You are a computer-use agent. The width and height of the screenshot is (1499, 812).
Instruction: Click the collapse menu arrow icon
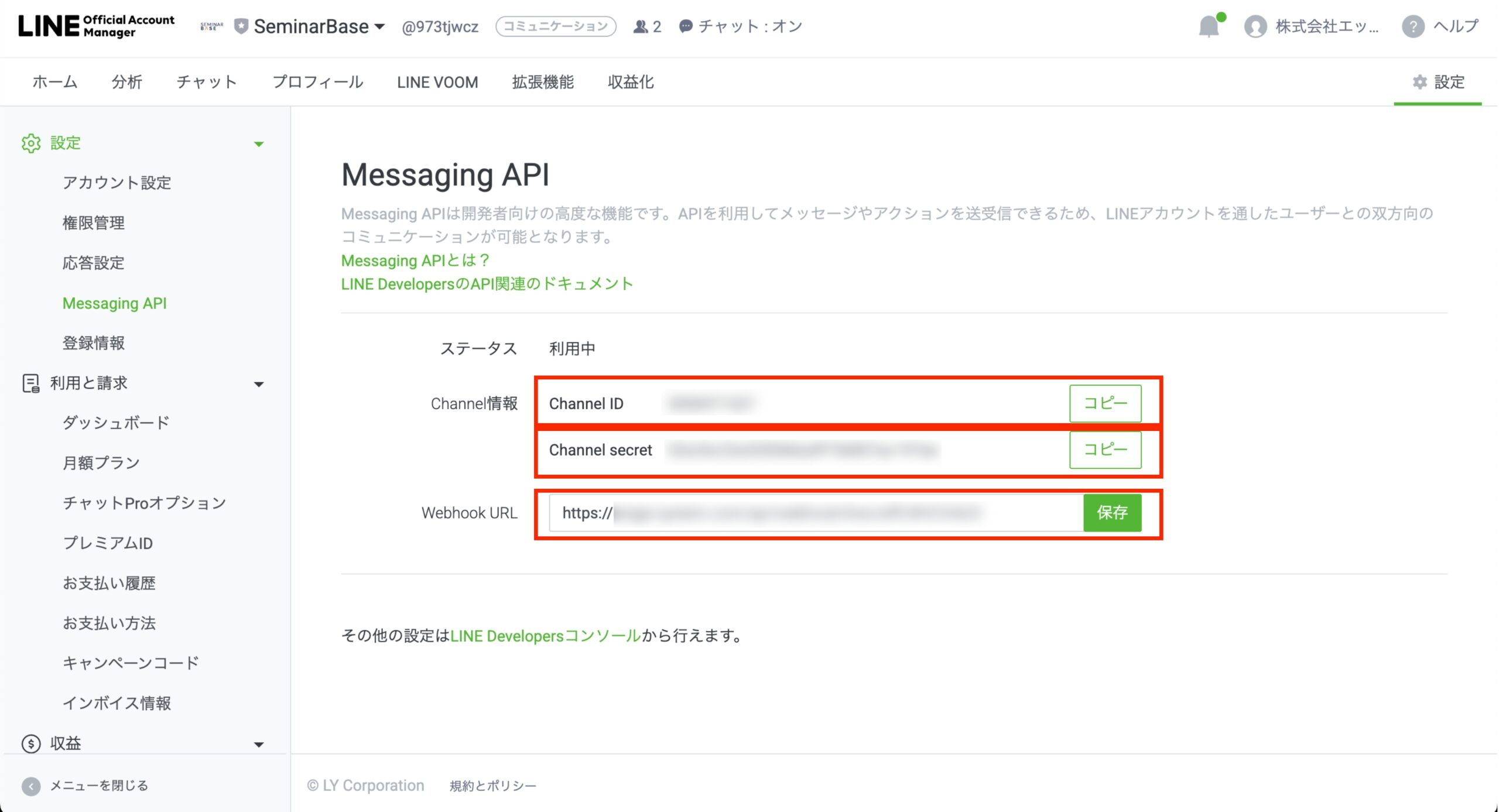click(x=31, y=786)
